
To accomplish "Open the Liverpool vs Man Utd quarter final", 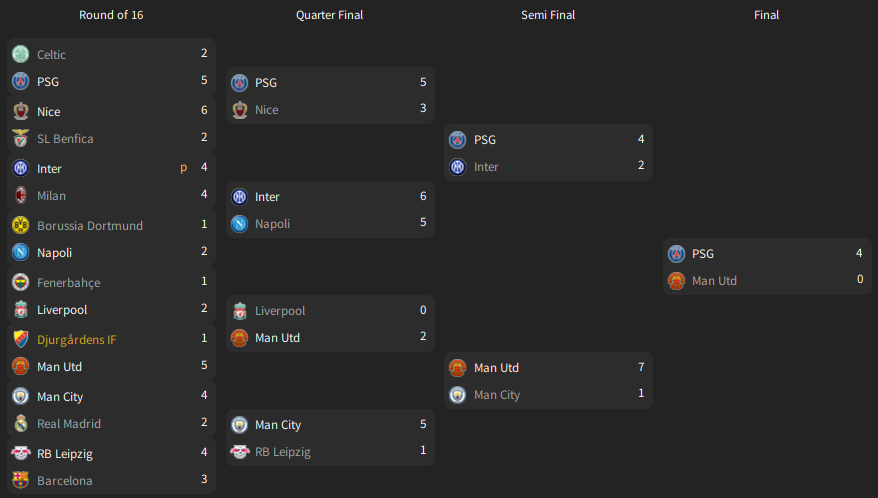I will pos(330,324).
